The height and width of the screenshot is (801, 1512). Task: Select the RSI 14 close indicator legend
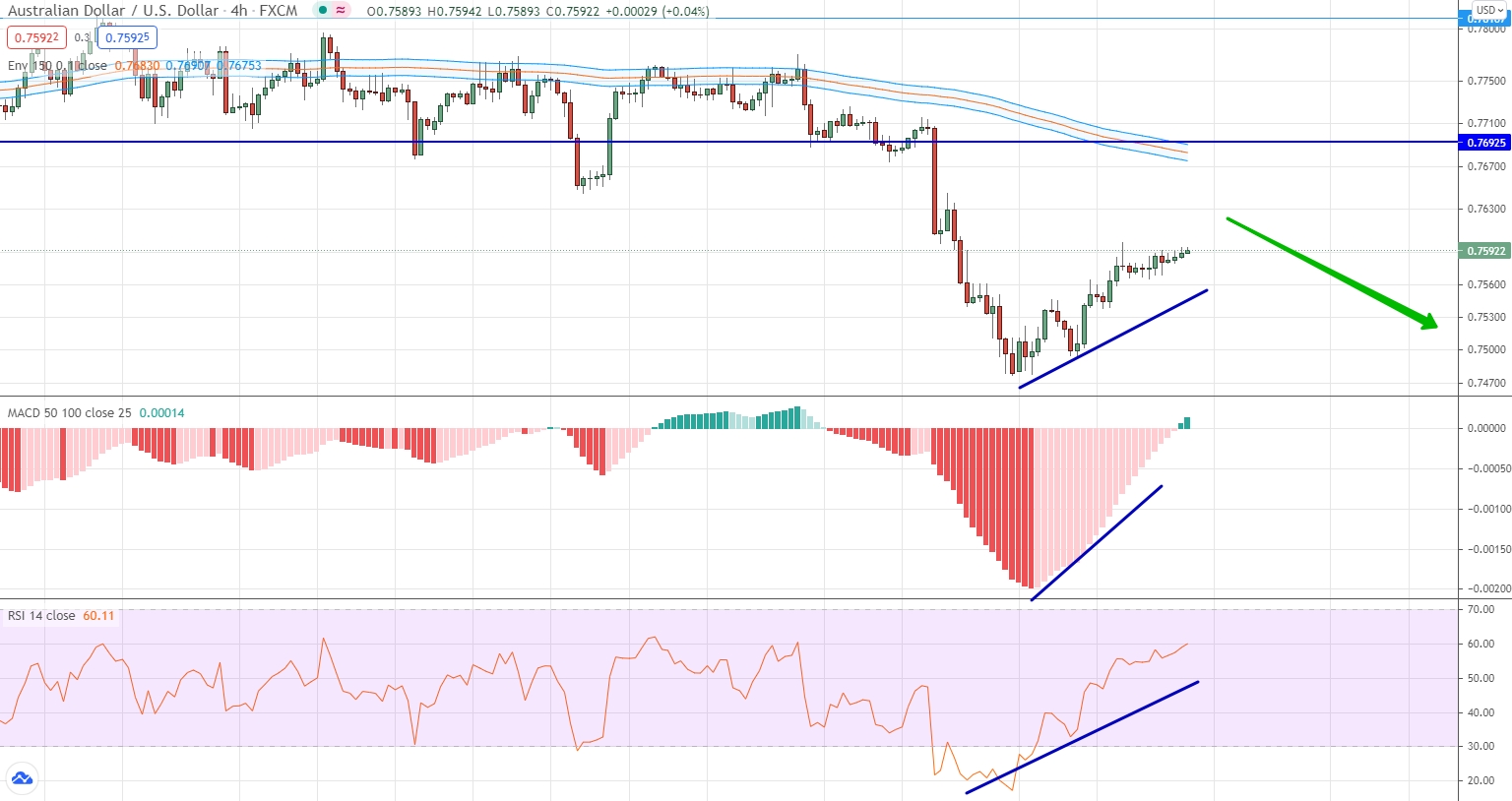point(41,616)
